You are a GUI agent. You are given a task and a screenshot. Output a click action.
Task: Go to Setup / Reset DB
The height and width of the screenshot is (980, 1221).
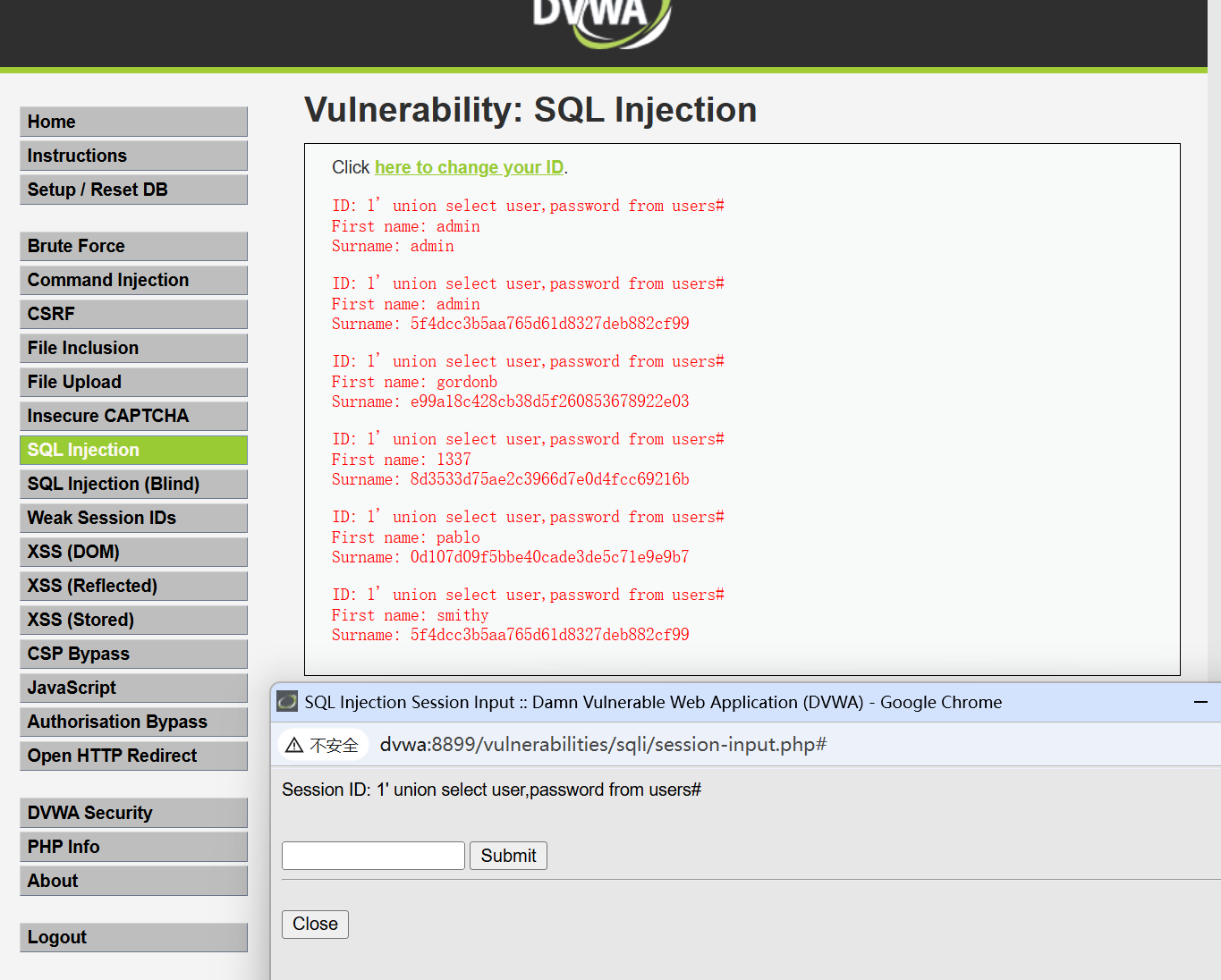pyautogui.click(x=133, y=190)
